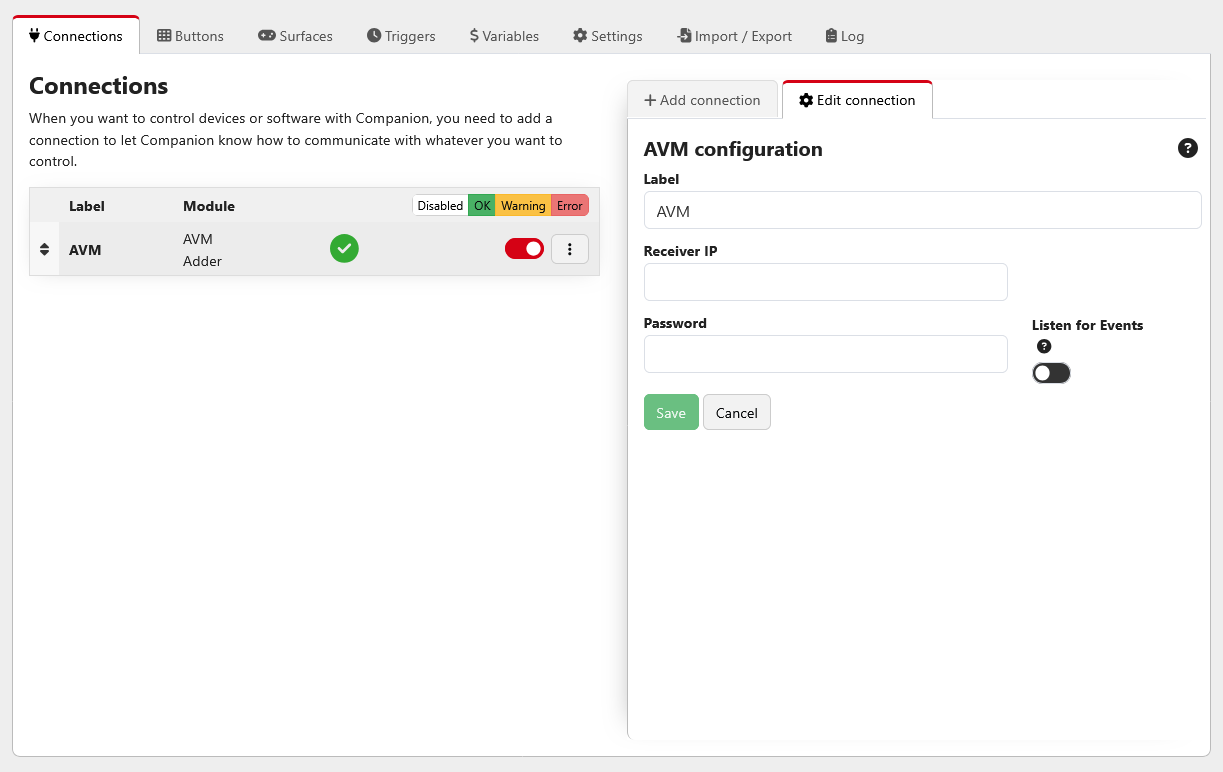Go to the Variables tab

coord(504,36)
